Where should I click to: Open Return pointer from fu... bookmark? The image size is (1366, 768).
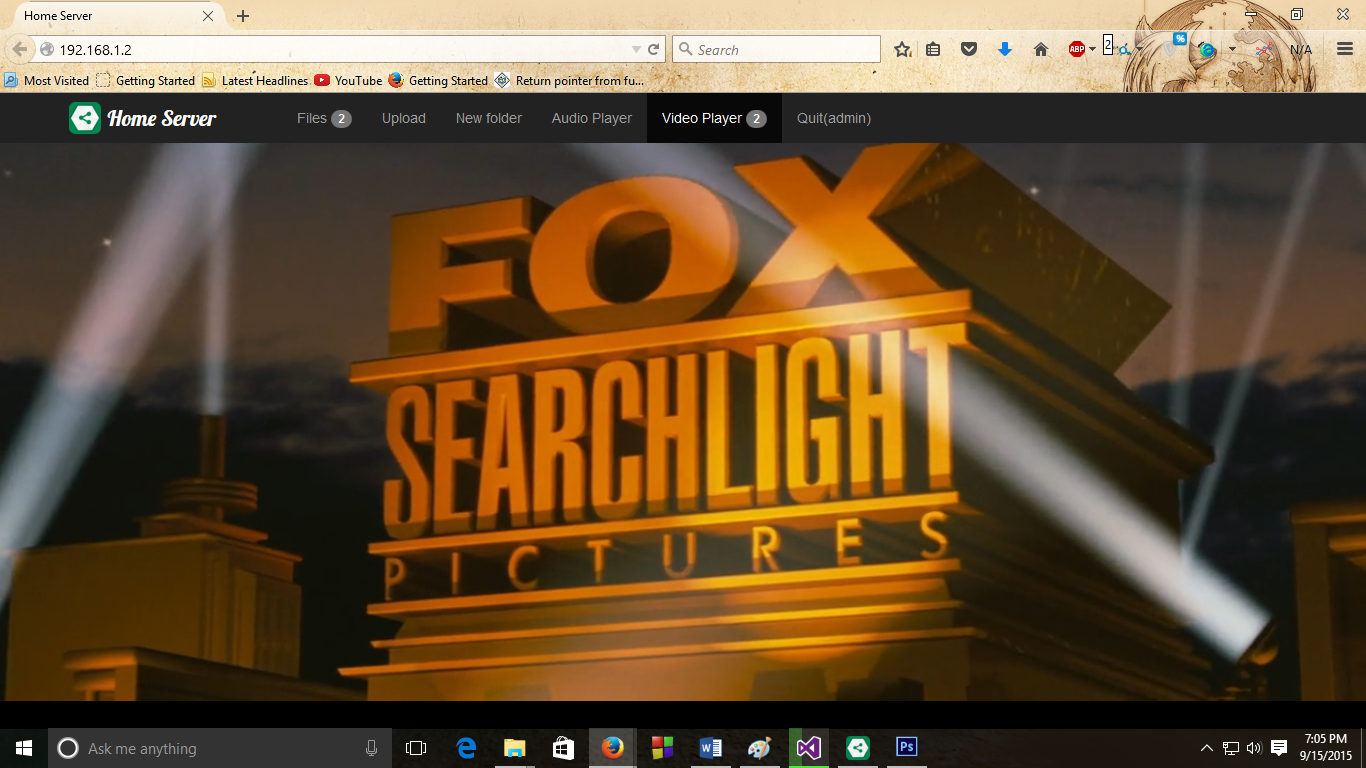click(569, 80)
